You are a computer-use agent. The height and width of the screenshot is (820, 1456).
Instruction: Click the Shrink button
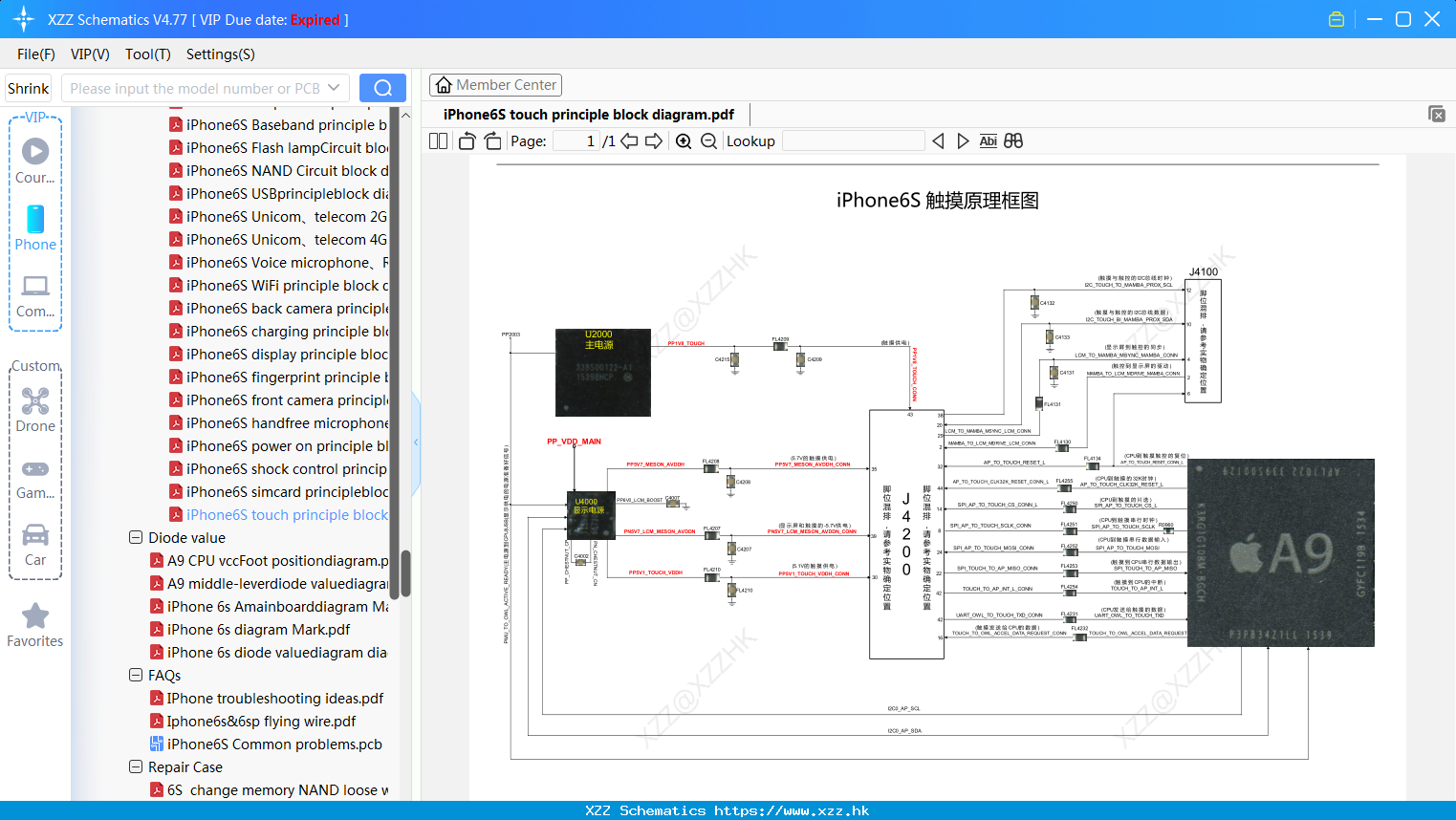click(x=28, y=88)
